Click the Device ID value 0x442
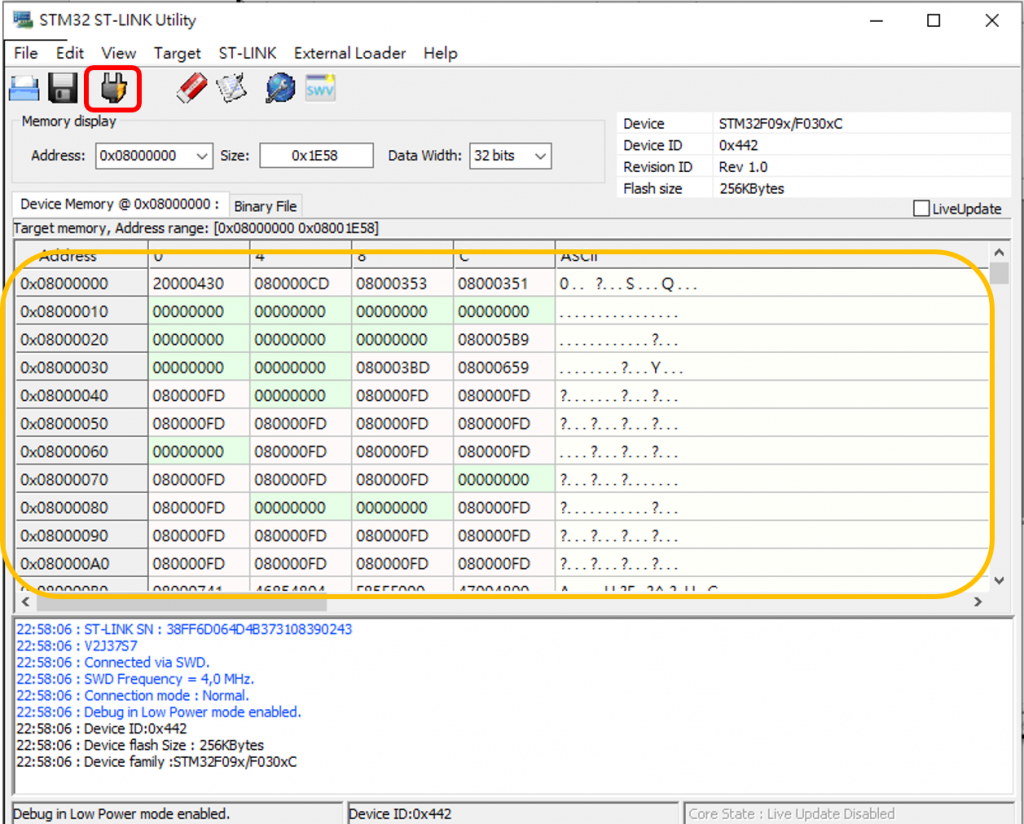This screenshot has width=1024, height=824. pyautogui.click(x=739, y=146)
